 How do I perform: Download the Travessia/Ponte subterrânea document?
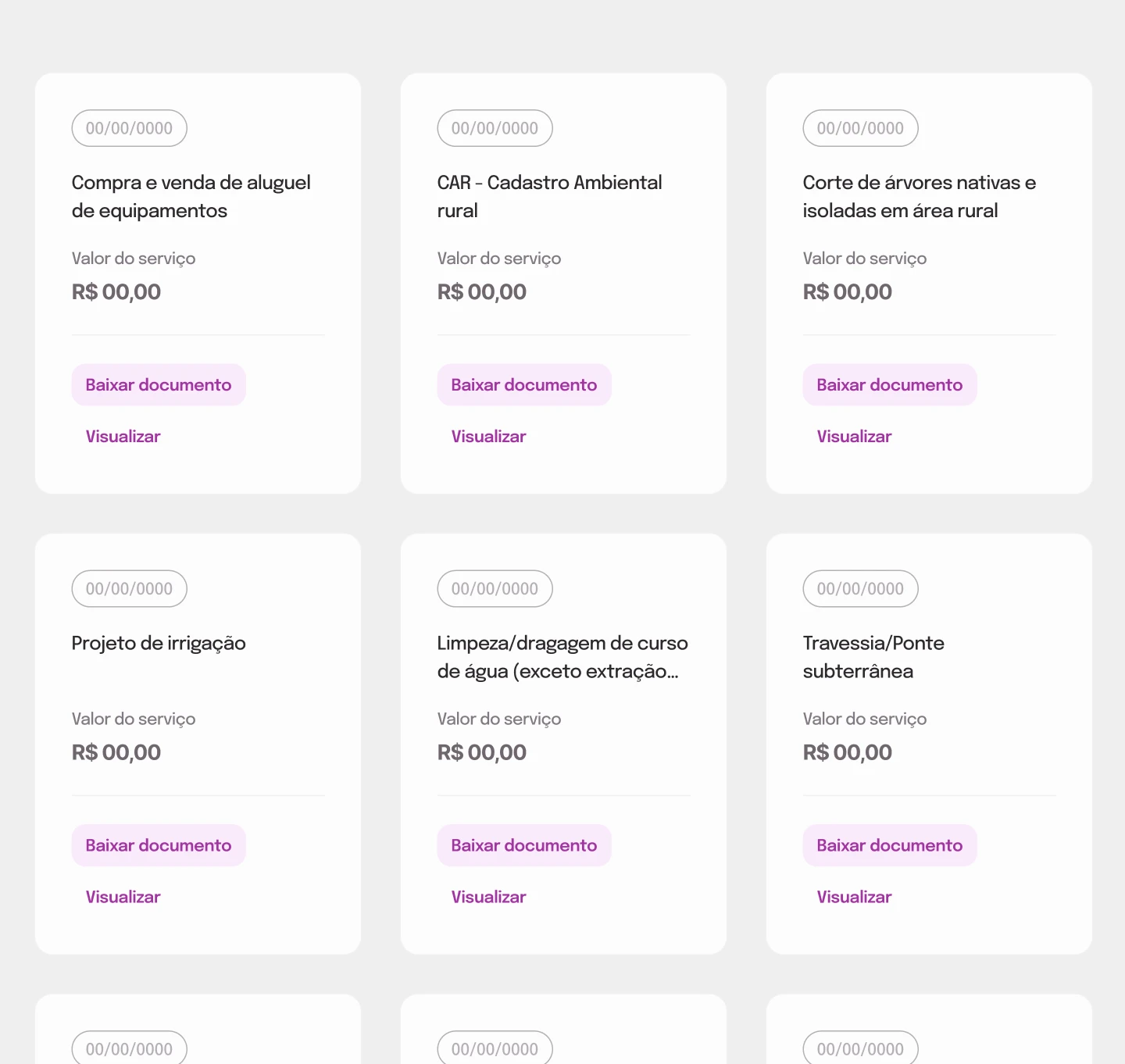point(890,845)
